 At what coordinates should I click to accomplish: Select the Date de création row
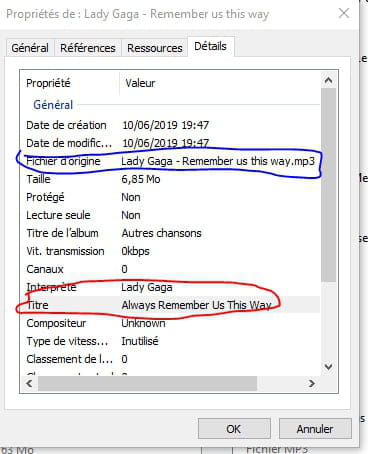pyautogui.click(x=170, y=125)
